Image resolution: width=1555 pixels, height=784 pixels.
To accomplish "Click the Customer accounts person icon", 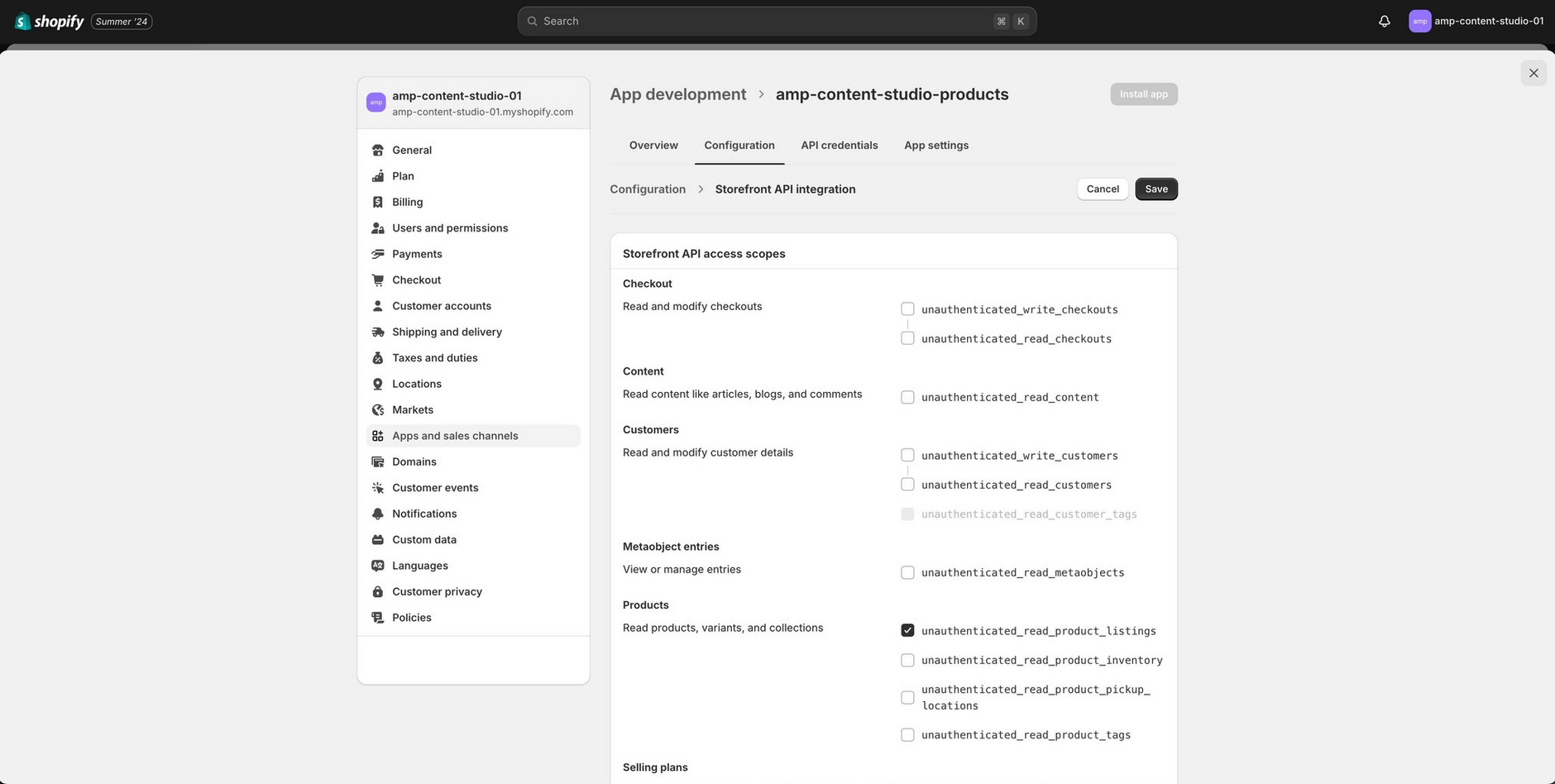I will [378, 306].
